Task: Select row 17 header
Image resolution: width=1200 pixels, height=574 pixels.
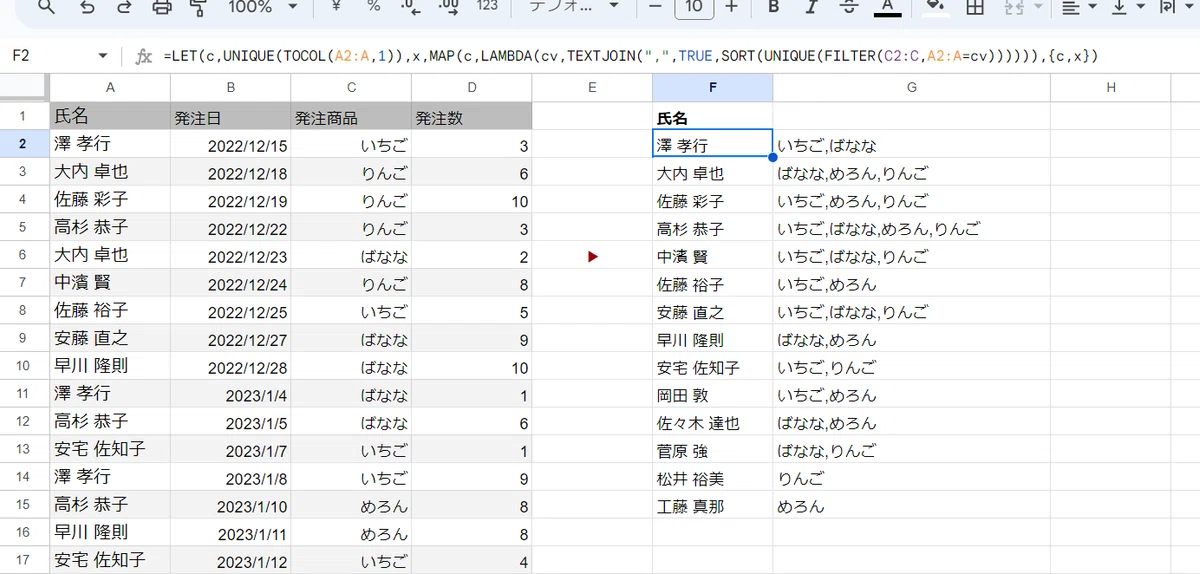Action: [x=24, y=560]
